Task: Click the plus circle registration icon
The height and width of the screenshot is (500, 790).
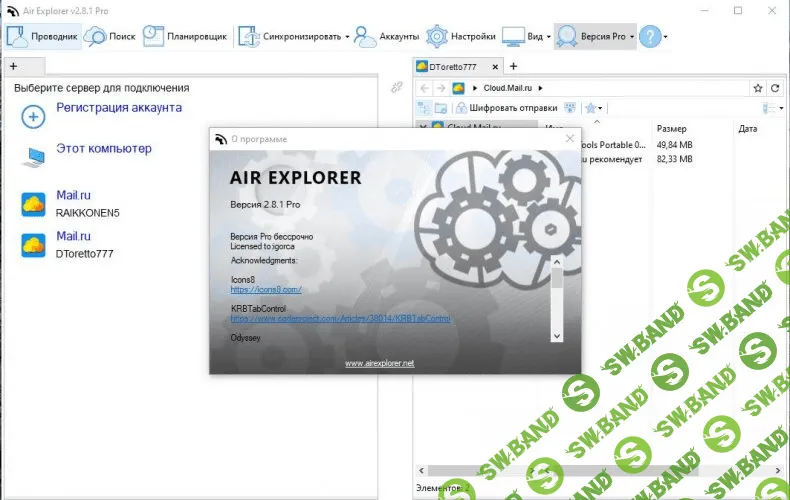Action: point(33,117)
